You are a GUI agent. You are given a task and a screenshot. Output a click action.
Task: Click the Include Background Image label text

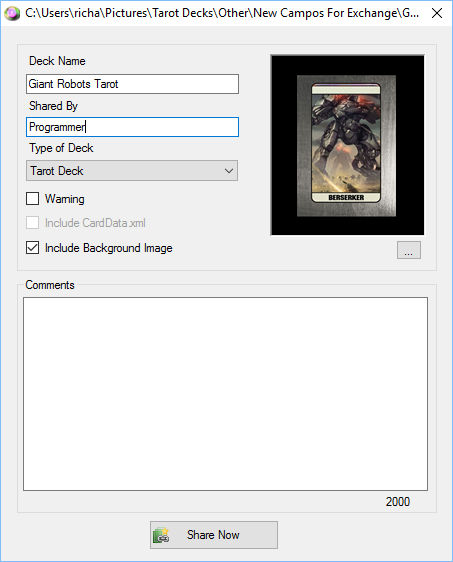click(x=109, y=248)
